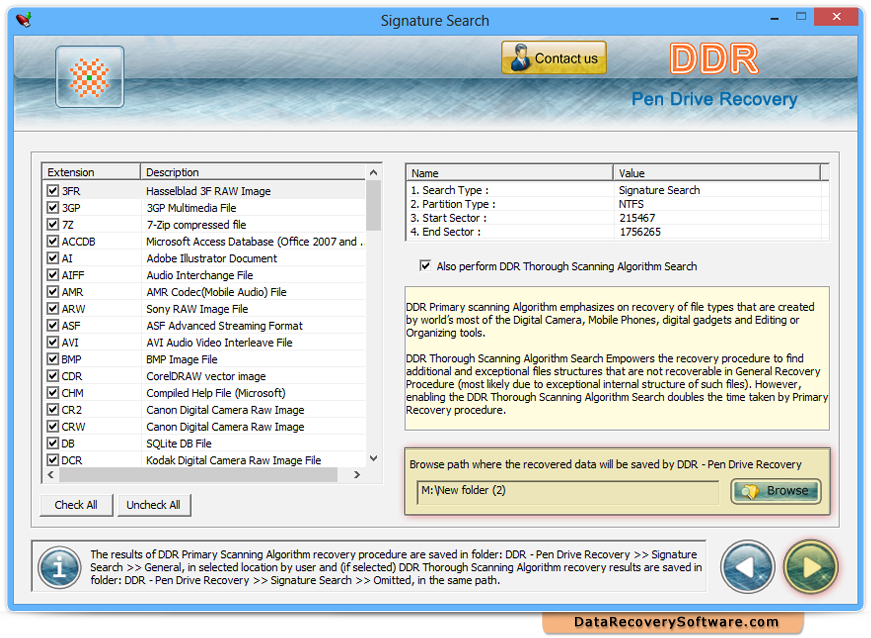The image size is (871, 638).
Task: Go back with the blue arrow button
Action: coord(747,567)
